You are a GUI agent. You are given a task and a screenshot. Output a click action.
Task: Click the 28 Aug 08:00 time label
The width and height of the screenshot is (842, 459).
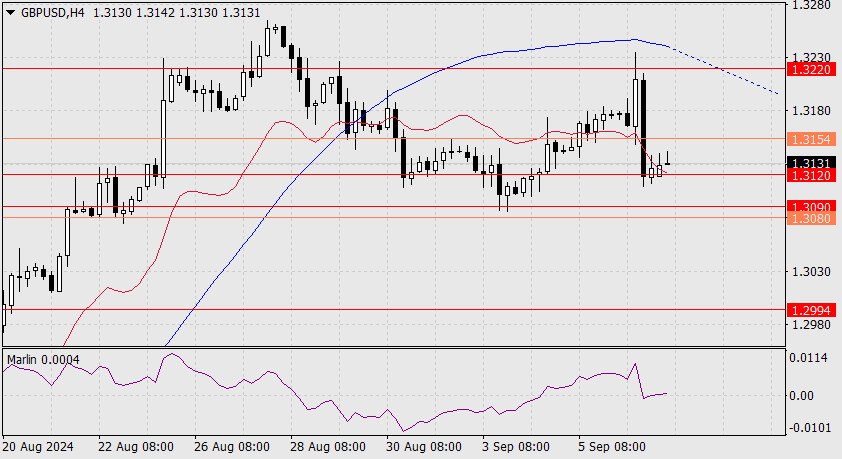click(328, 447)
